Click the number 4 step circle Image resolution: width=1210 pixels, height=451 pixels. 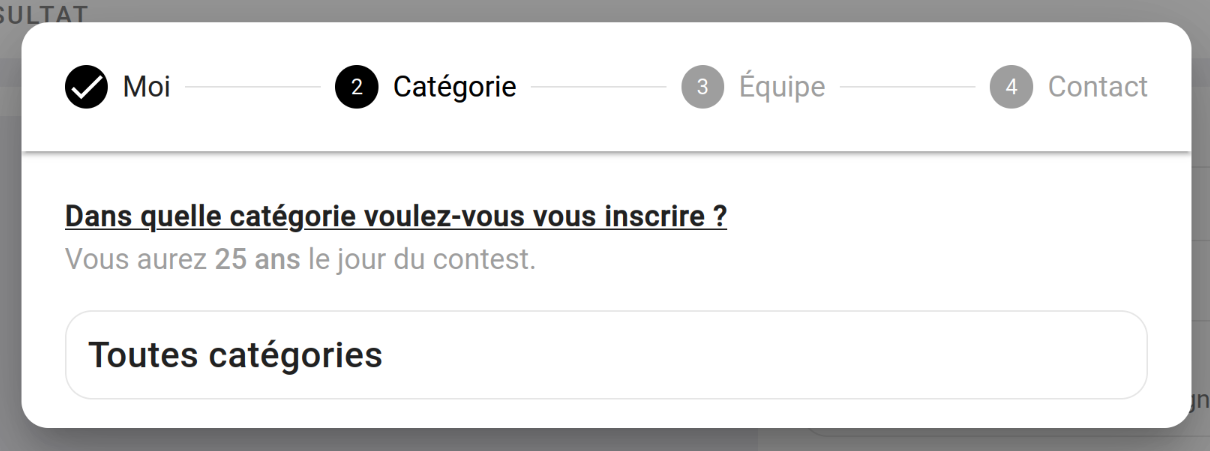click(1011, 87)
